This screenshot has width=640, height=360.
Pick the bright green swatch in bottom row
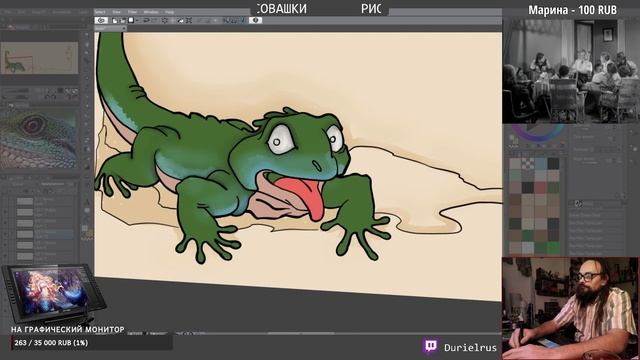[553, 248]
